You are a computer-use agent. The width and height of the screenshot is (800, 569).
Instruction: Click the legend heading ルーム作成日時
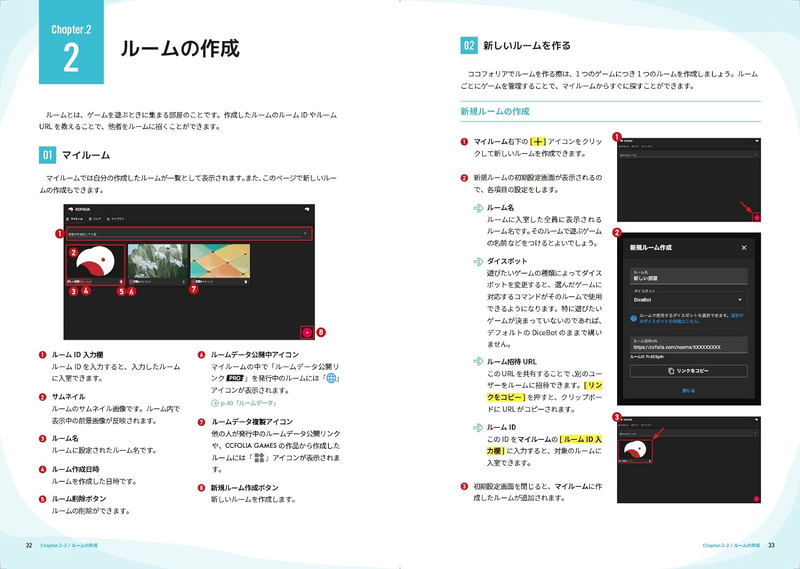click(76, 469)
